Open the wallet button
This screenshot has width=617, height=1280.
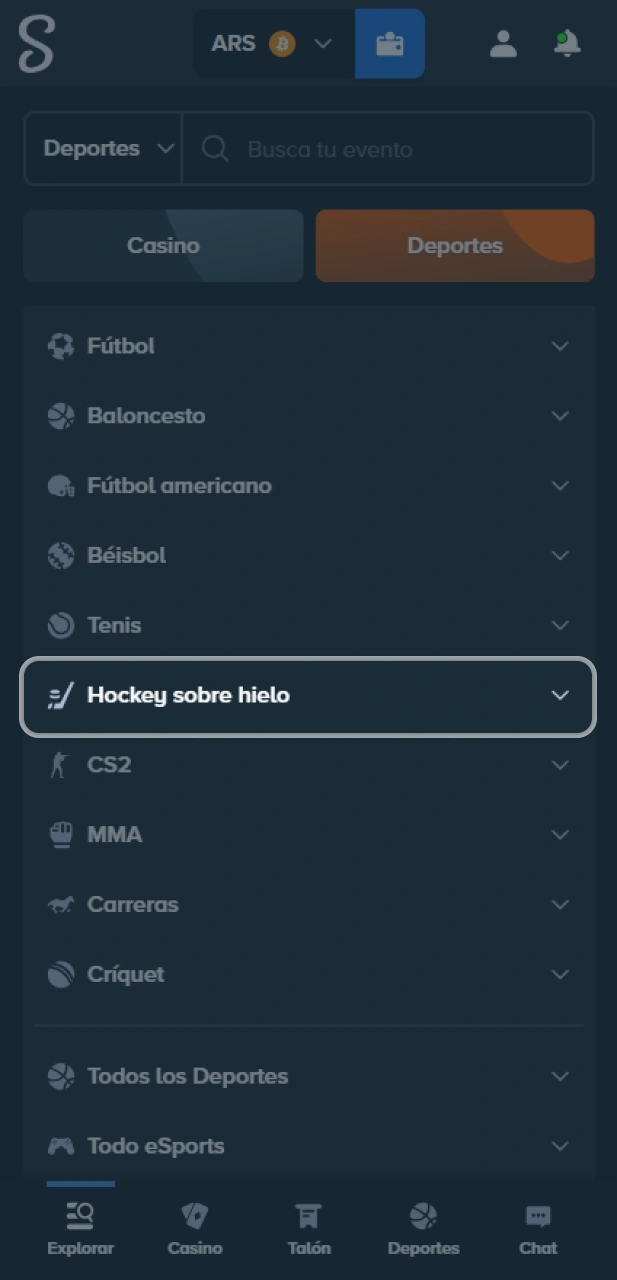coord(389,44)
